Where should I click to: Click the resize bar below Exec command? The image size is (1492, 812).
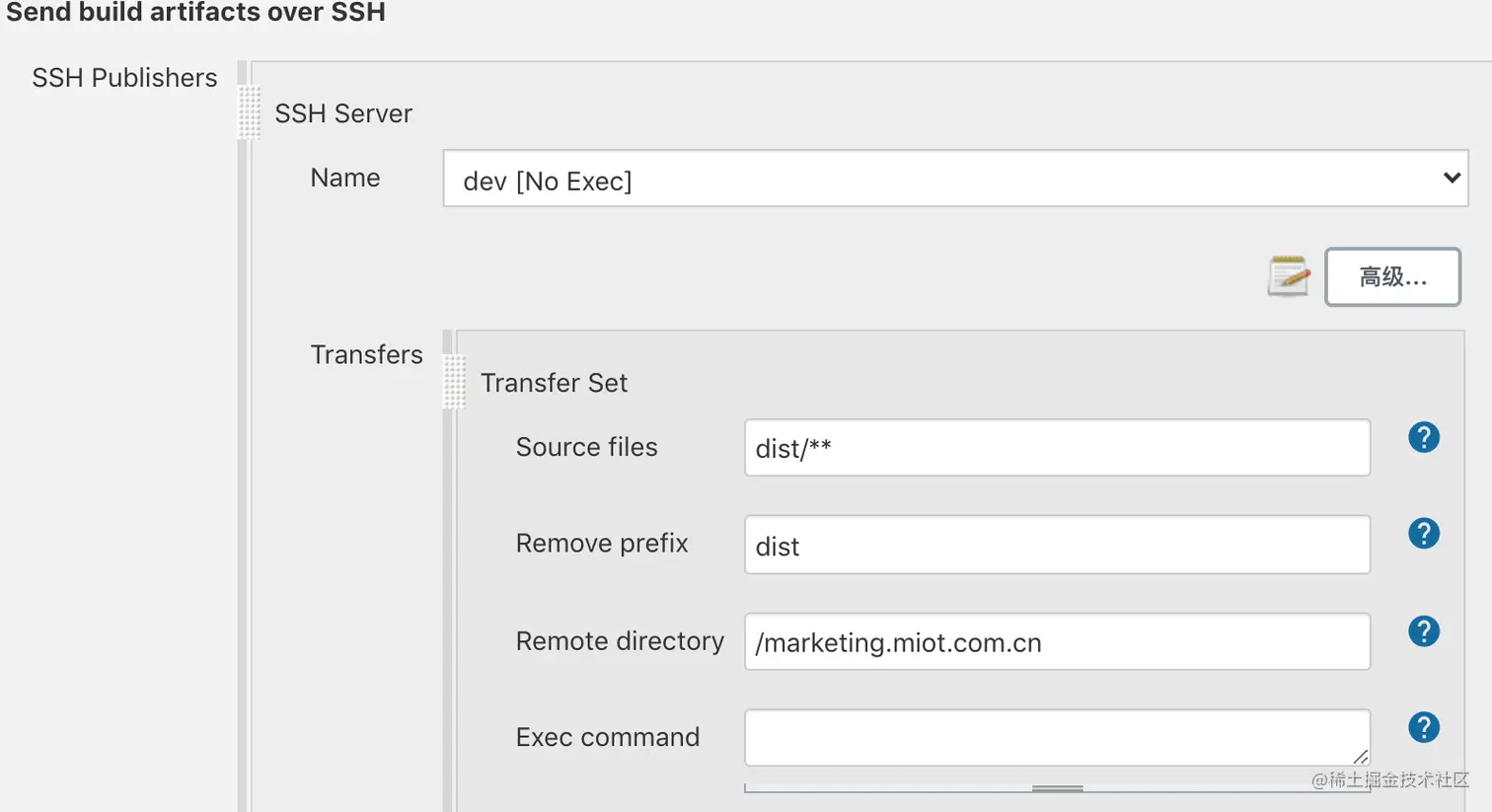pos(1057,788)
